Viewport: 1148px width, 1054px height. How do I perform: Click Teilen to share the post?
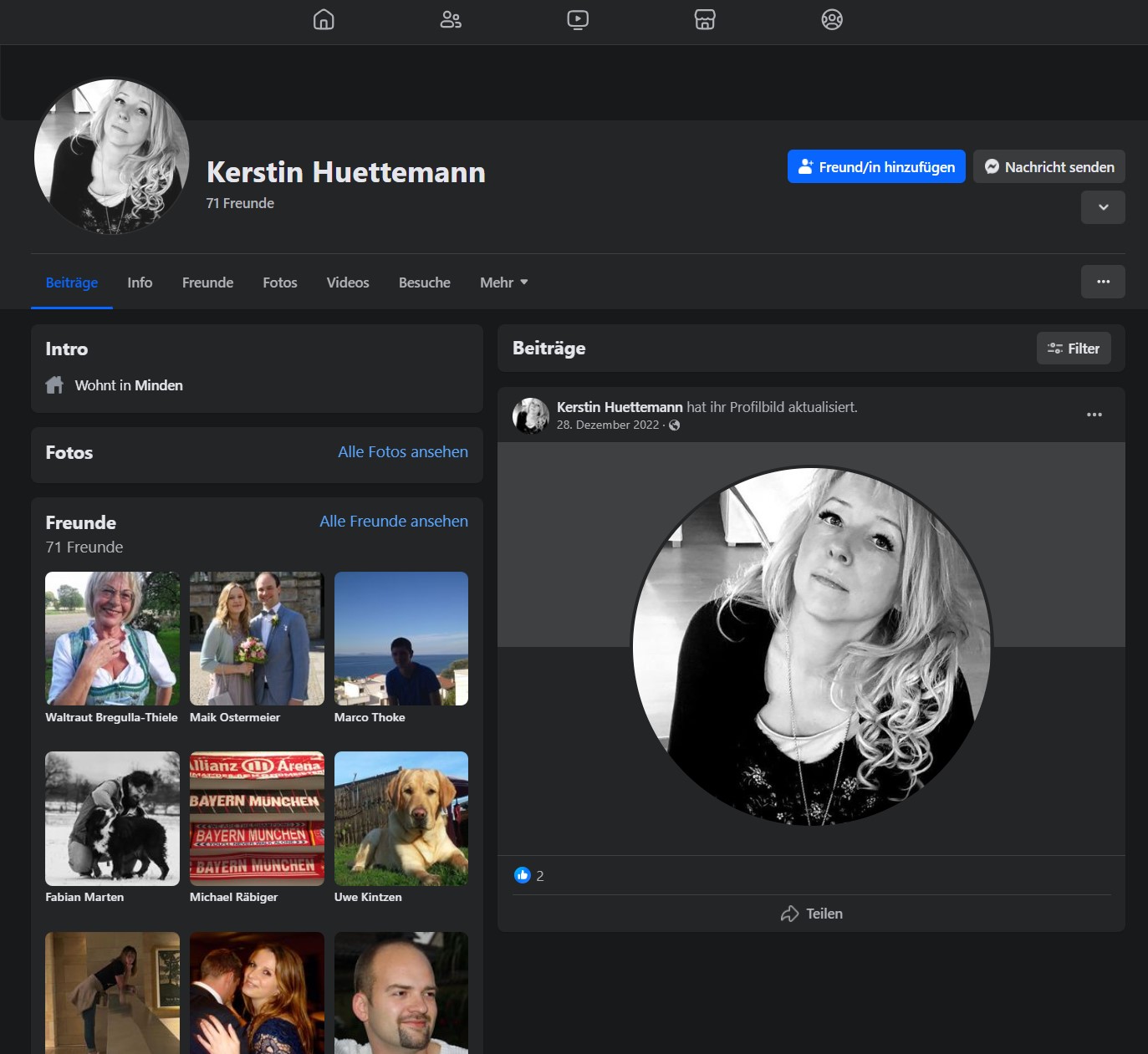[x=811, y=914]
